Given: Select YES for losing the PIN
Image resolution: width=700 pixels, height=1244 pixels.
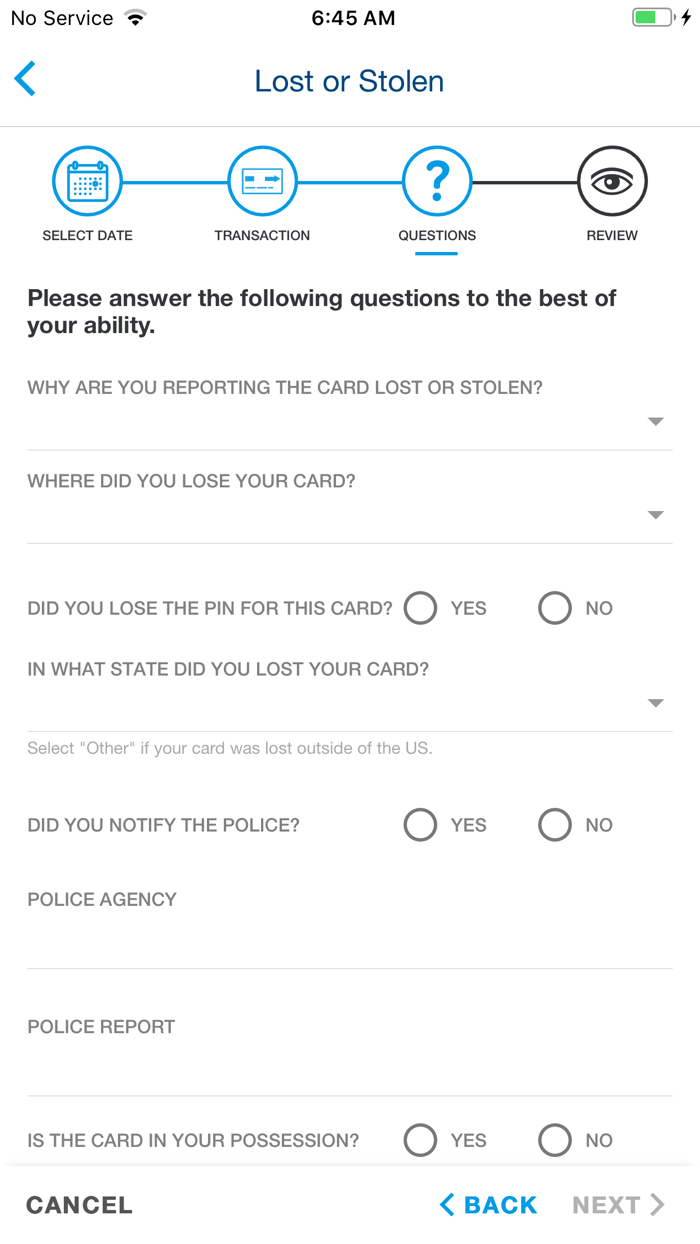Looking at the screenshot, I should pyautogui.click(x=420, y=608).
